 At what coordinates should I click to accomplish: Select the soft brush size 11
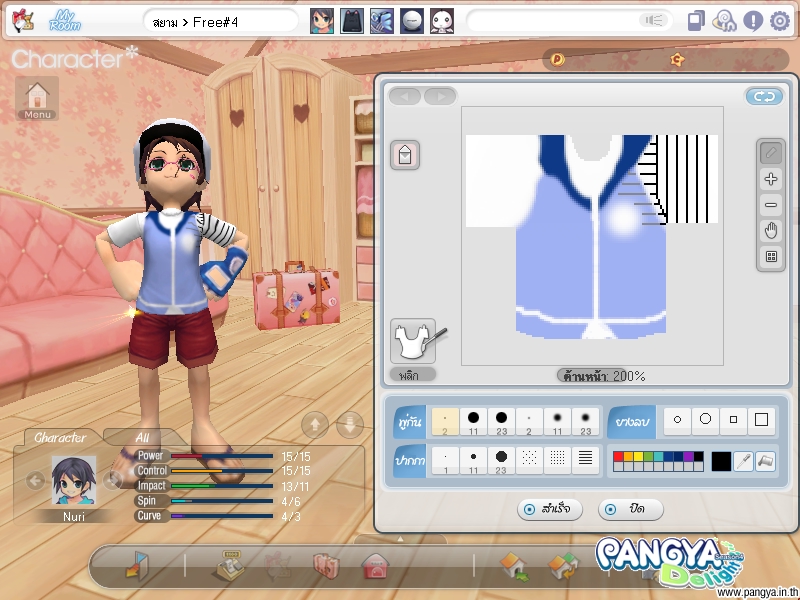click(x=557, y=421)
